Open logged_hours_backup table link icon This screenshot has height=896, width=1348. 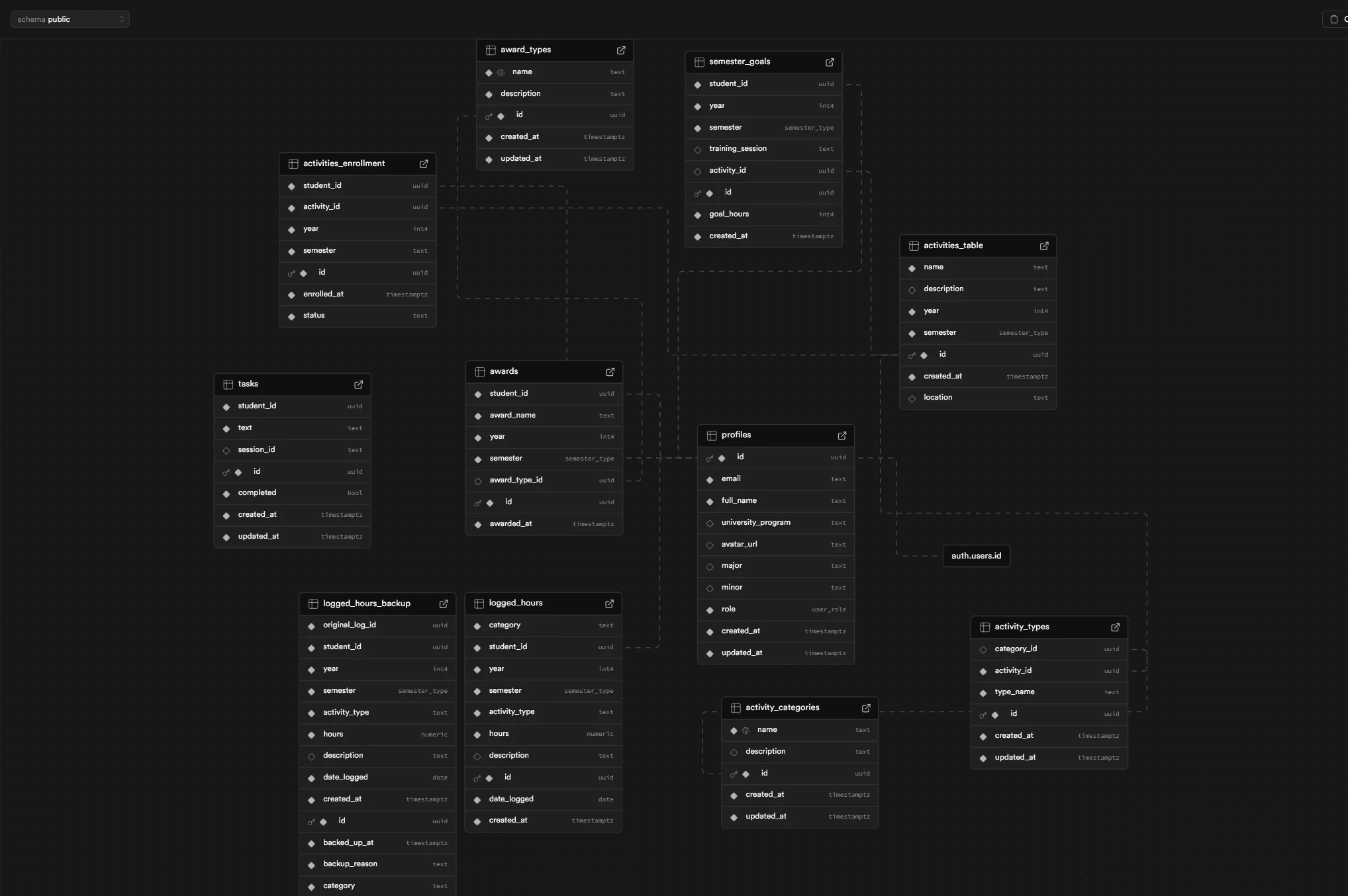(x=444, y=604)
